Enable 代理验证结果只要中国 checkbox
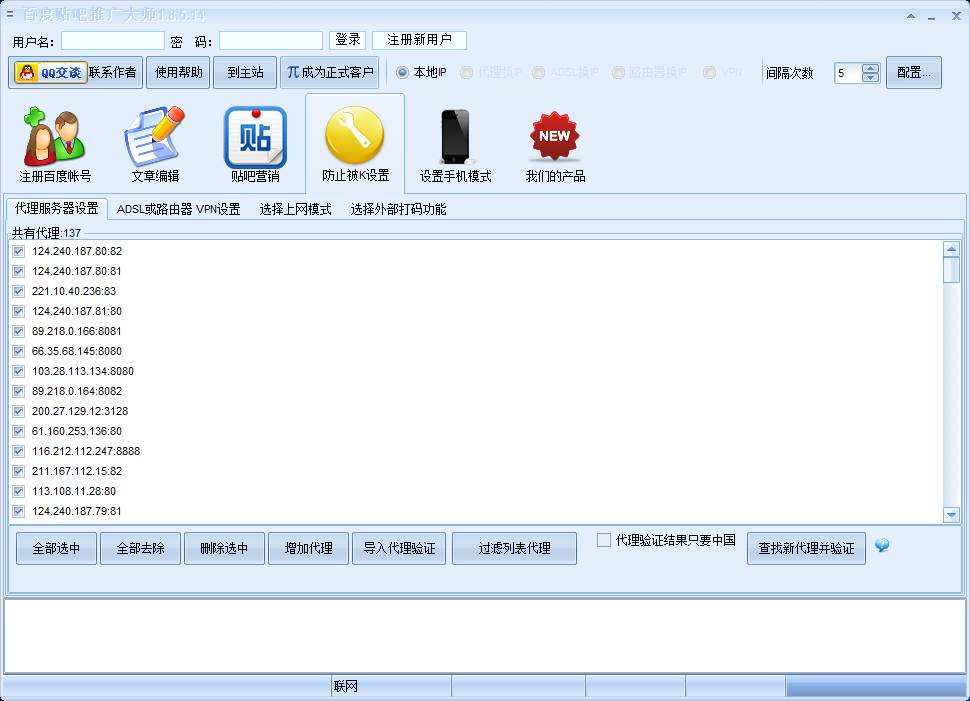 [x=604, y=540]
